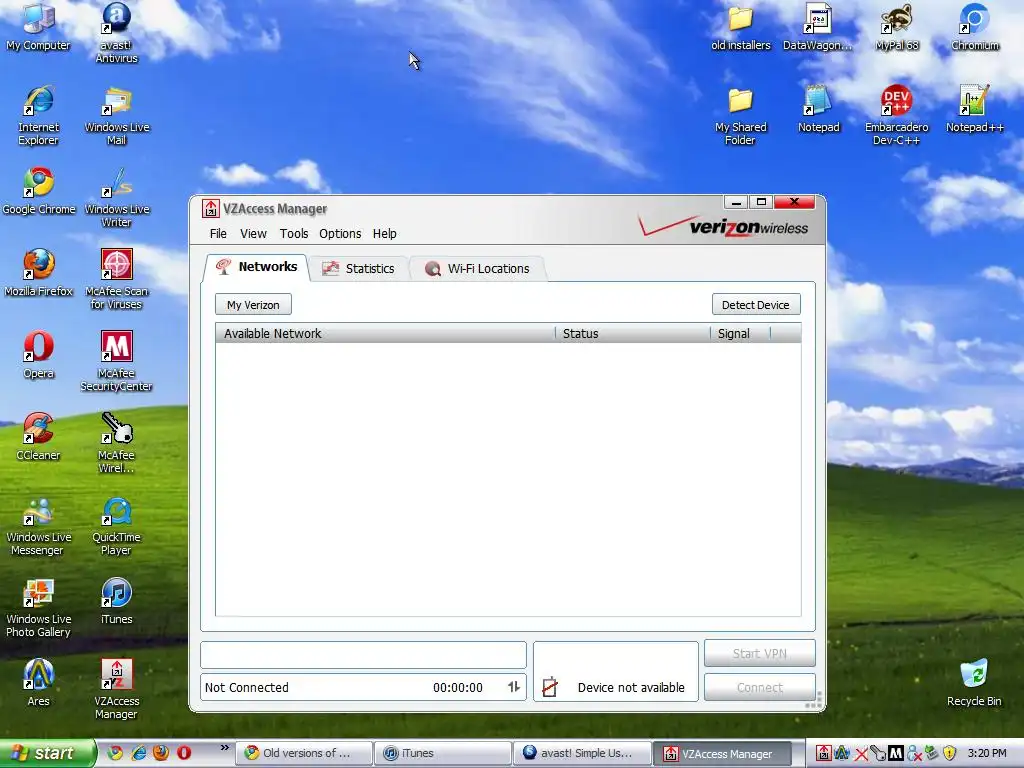Select old installers folder on desktop

741,27
